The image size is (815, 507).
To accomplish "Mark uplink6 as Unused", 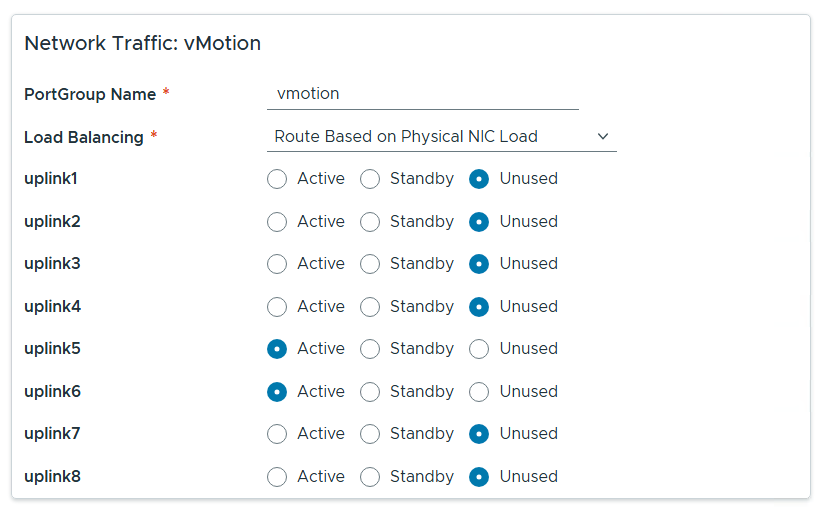I will coord(479,392).
